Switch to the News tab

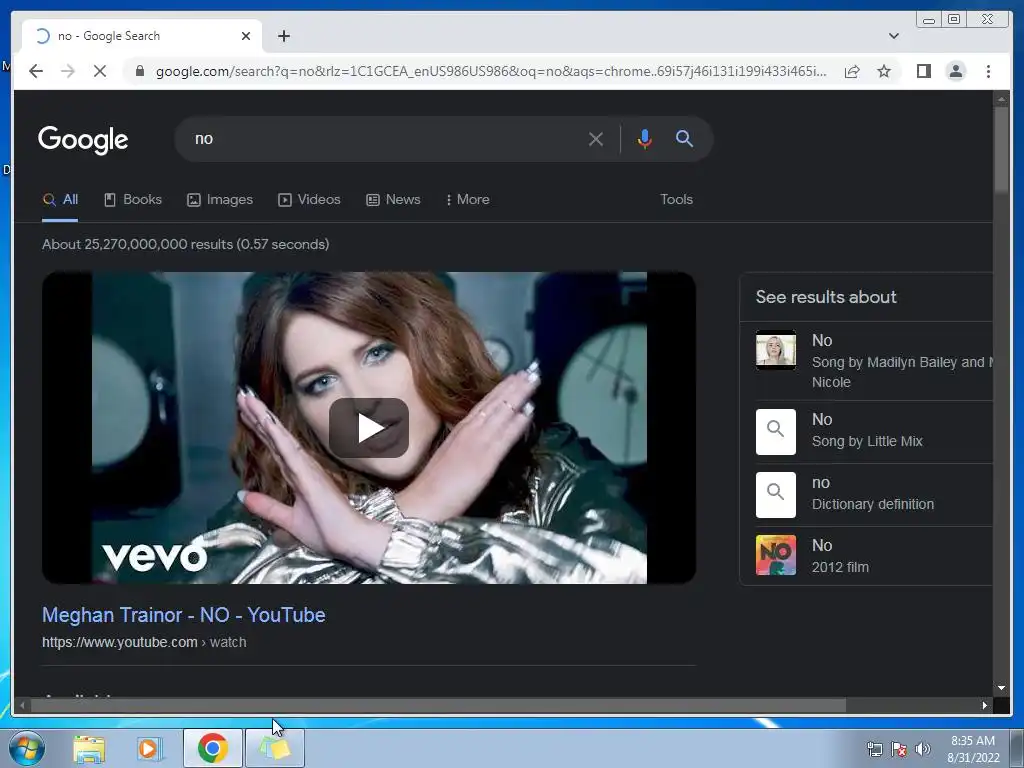[393, 200]
